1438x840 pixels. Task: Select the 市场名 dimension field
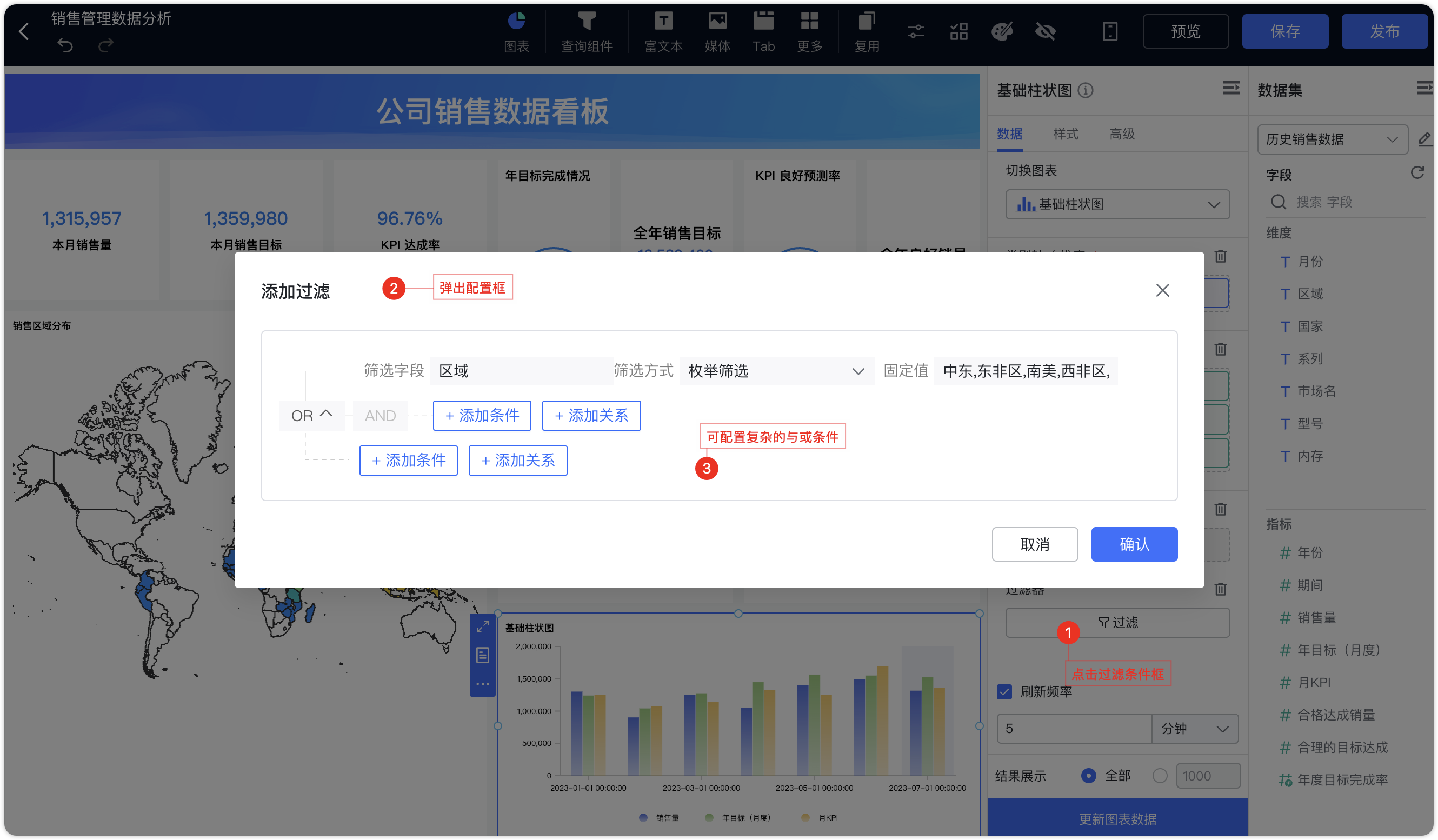click(1316, 391)
